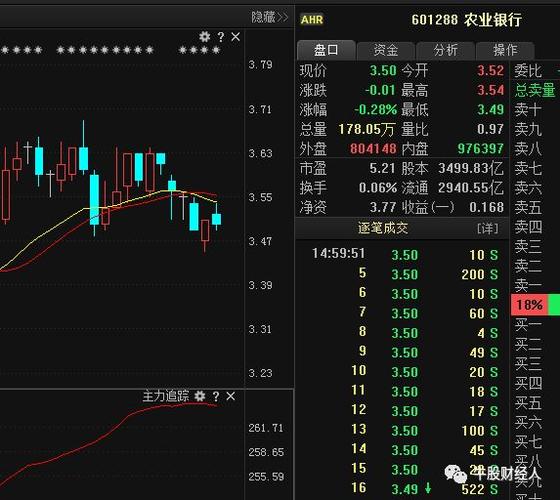The width and height of the screenshot is (560, 500).
Task: Click the 买一 order level
Action: 528,325
